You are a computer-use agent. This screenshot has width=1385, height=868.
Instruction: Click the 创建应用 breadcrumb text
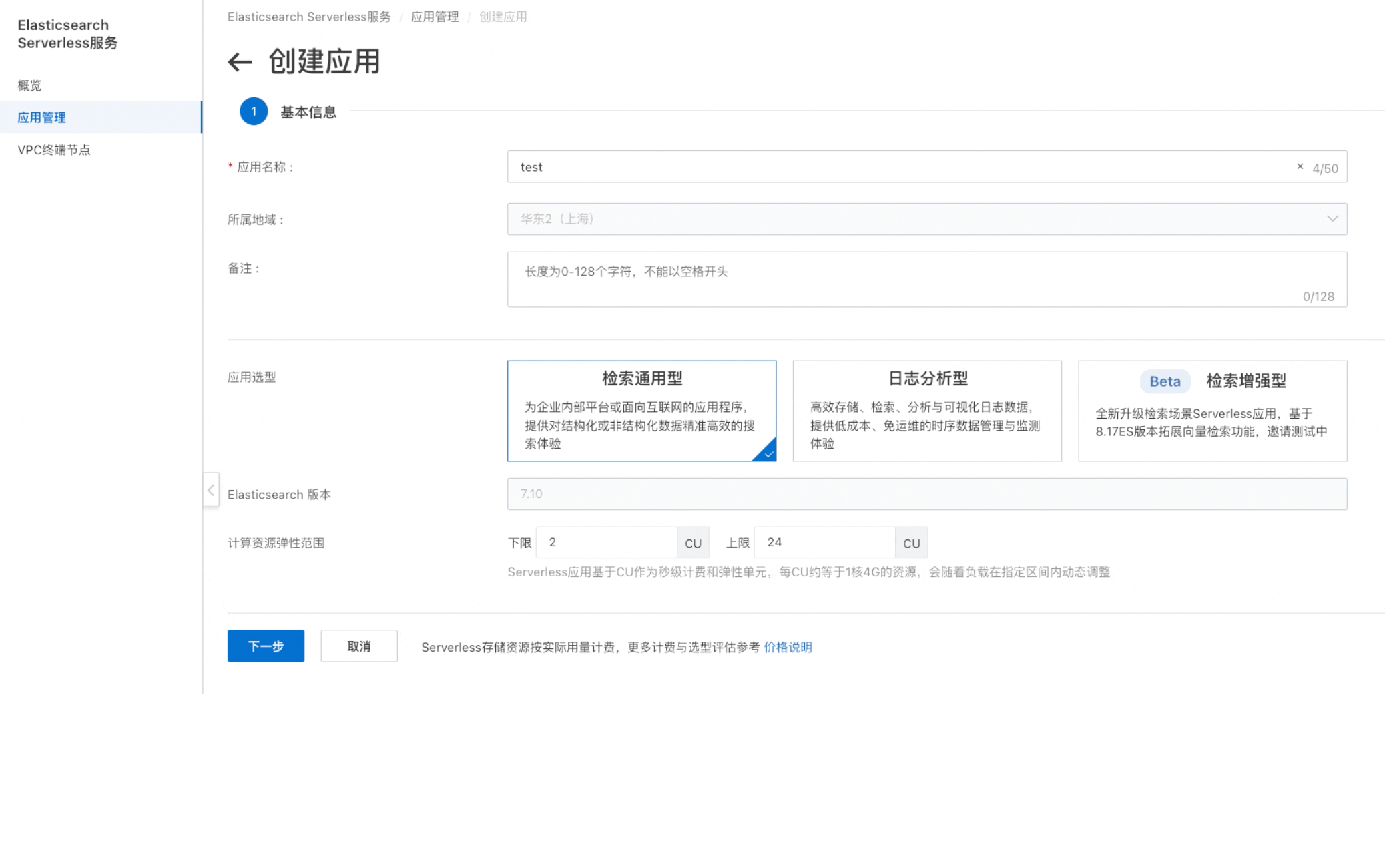503,17
